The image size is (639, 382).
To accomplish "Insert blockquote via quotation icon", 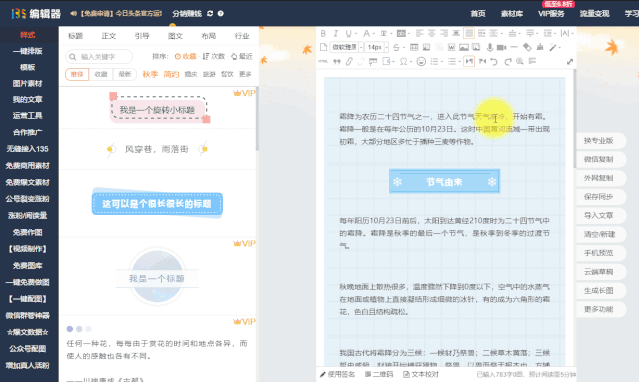I will tap(337, 61).
